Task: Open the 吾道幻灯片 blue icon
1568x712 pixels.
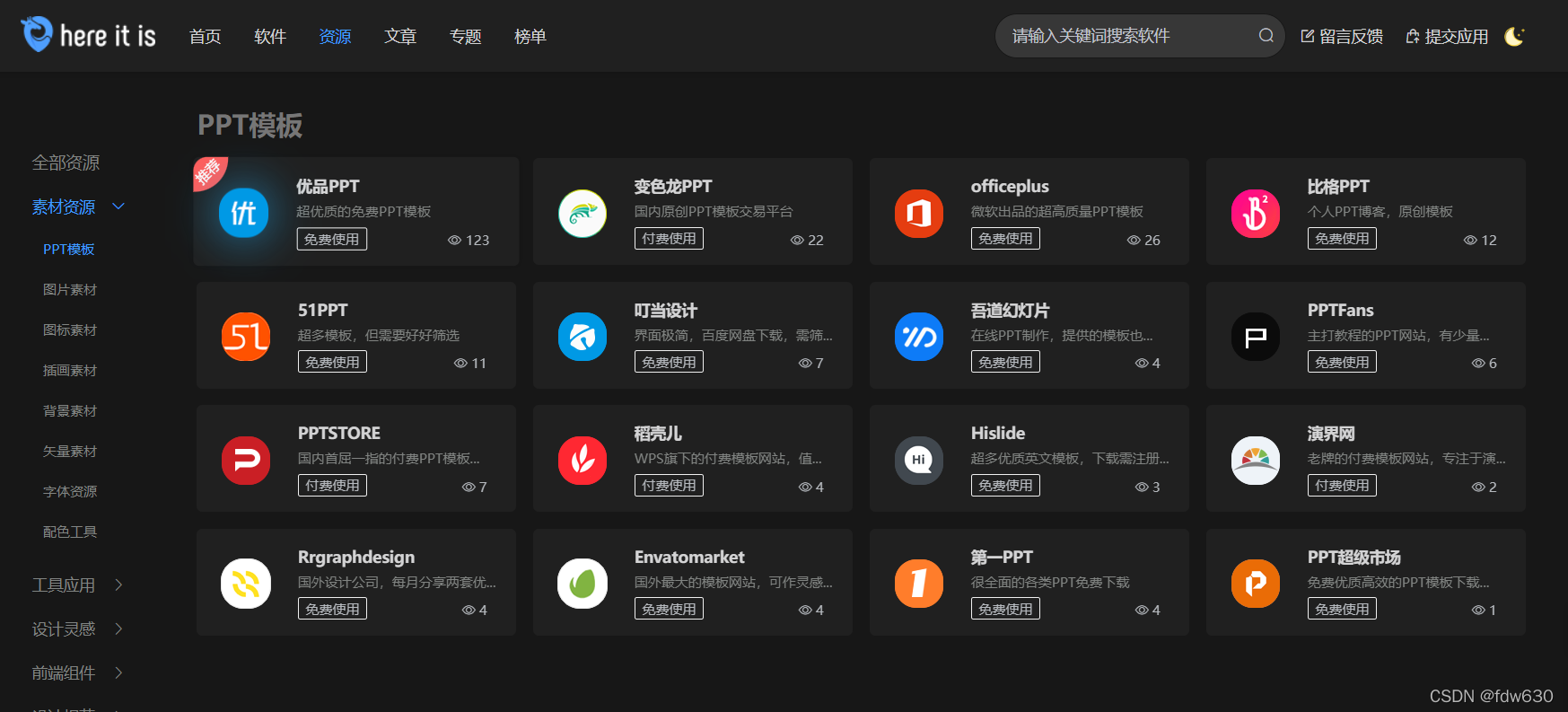Action: 919,337
